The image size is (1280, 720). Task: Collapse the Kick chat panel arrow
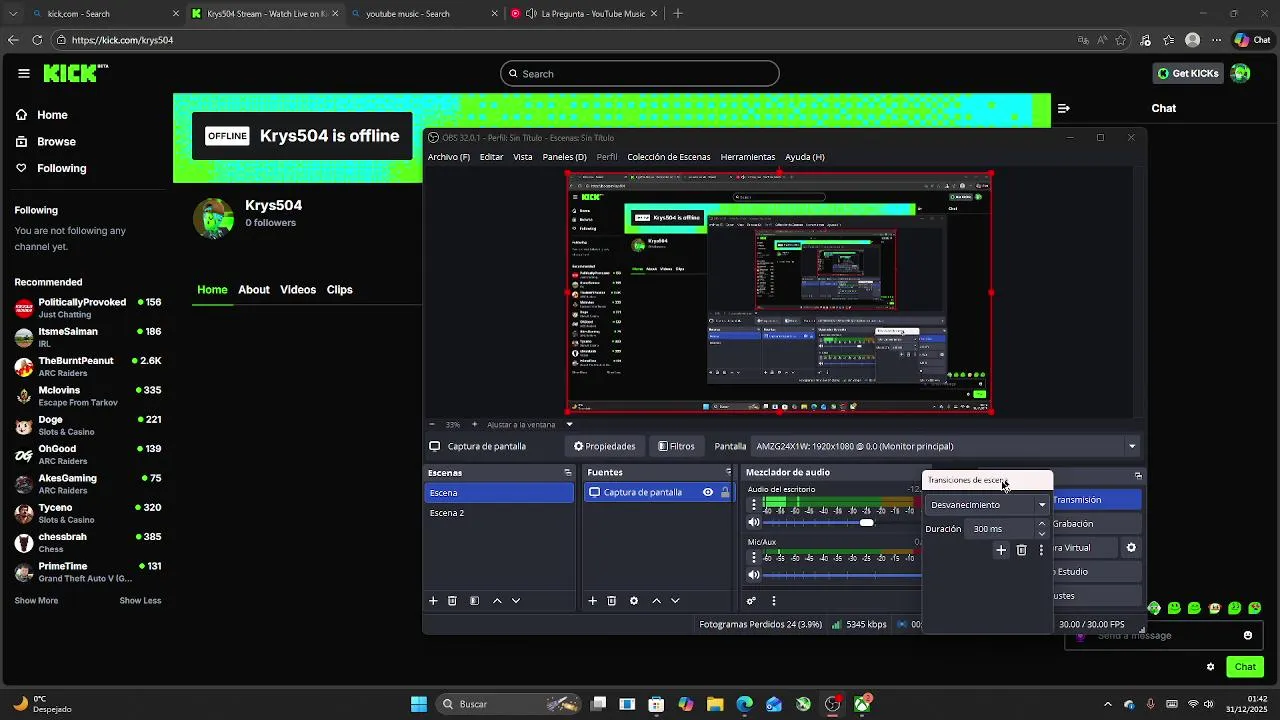coord(1063,108)
